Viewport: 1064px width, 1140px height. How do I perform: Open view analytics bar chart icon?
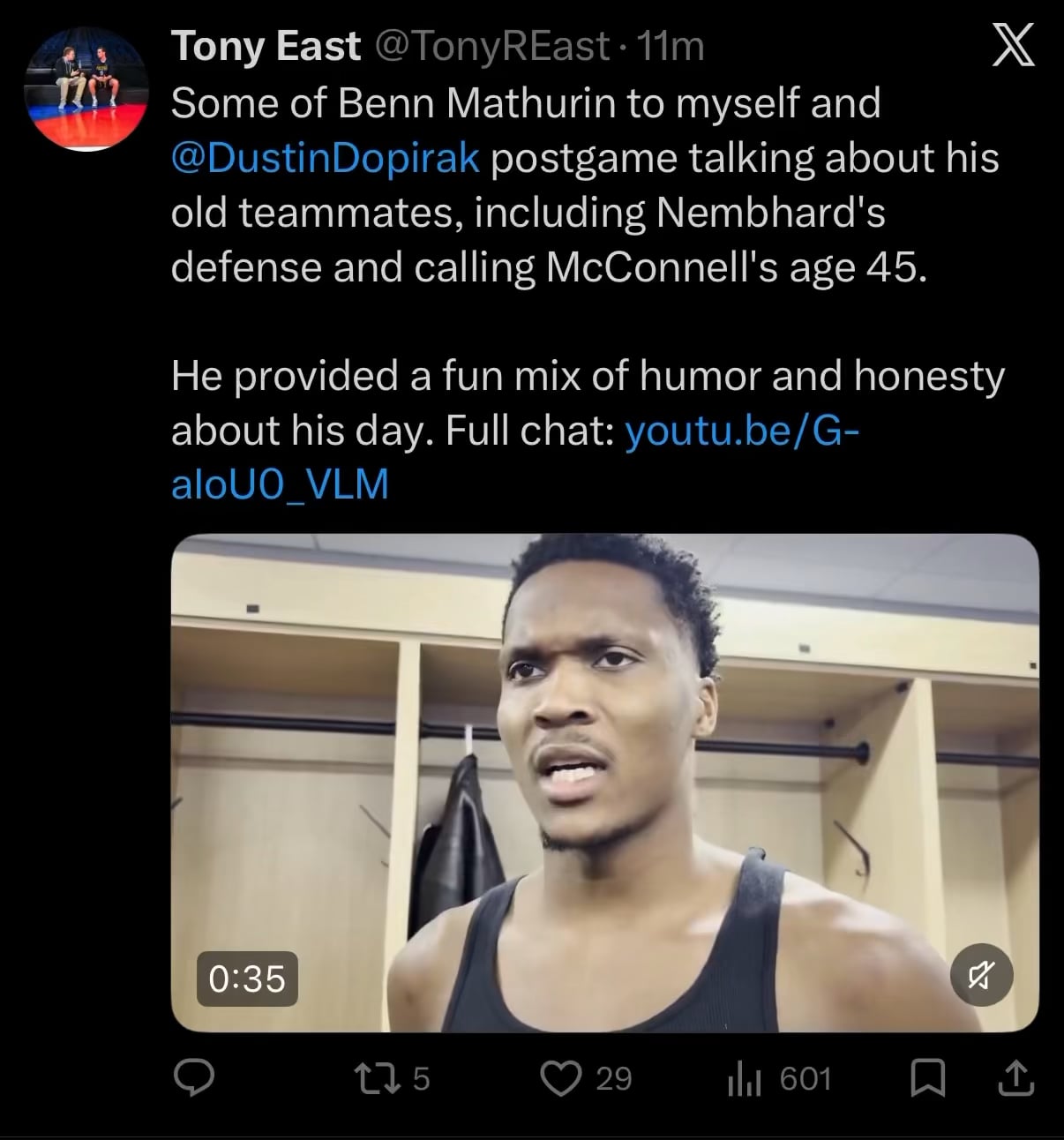pyautogui.click(x=744, y=1078)
